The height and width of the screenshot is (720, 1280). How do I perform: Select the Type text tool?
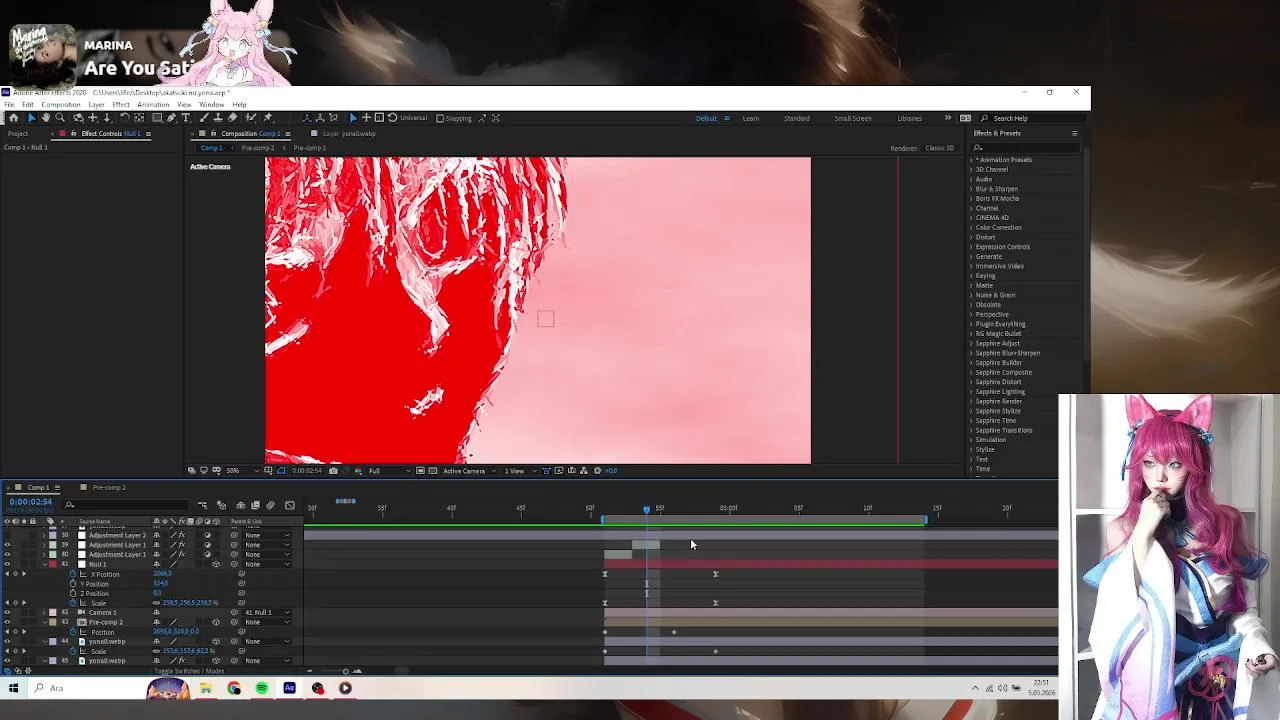[186, 118]
